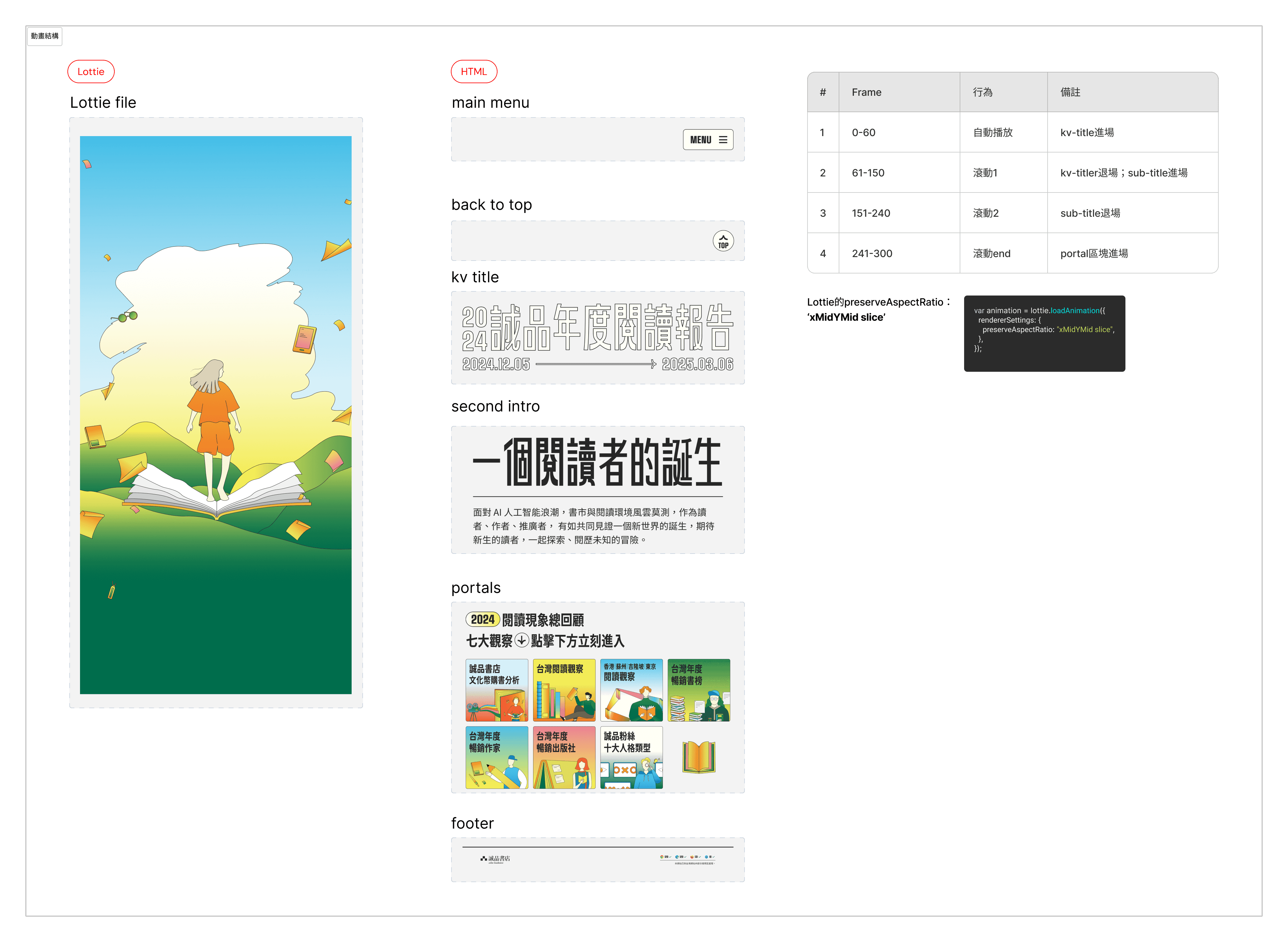Select the red Lottie tag pill
This screenshot has width=1288, height=942.
pyautogui.click(x=91, y=72)
